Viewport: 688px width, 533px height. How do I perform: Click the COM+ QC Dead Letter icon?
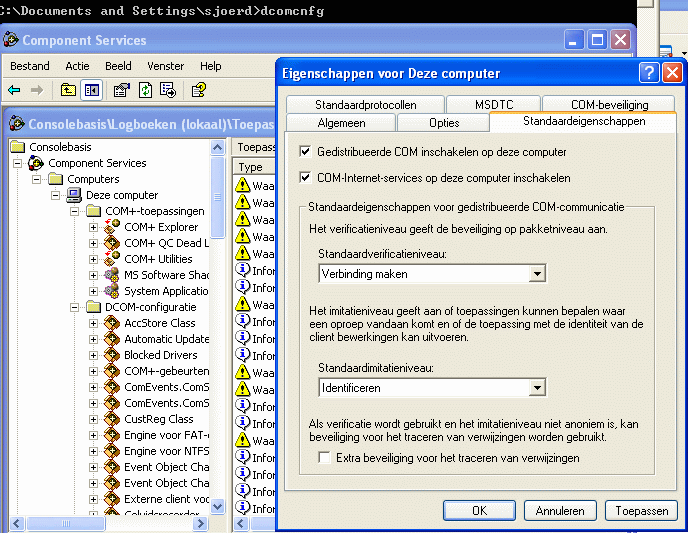[x=112, y=243]
